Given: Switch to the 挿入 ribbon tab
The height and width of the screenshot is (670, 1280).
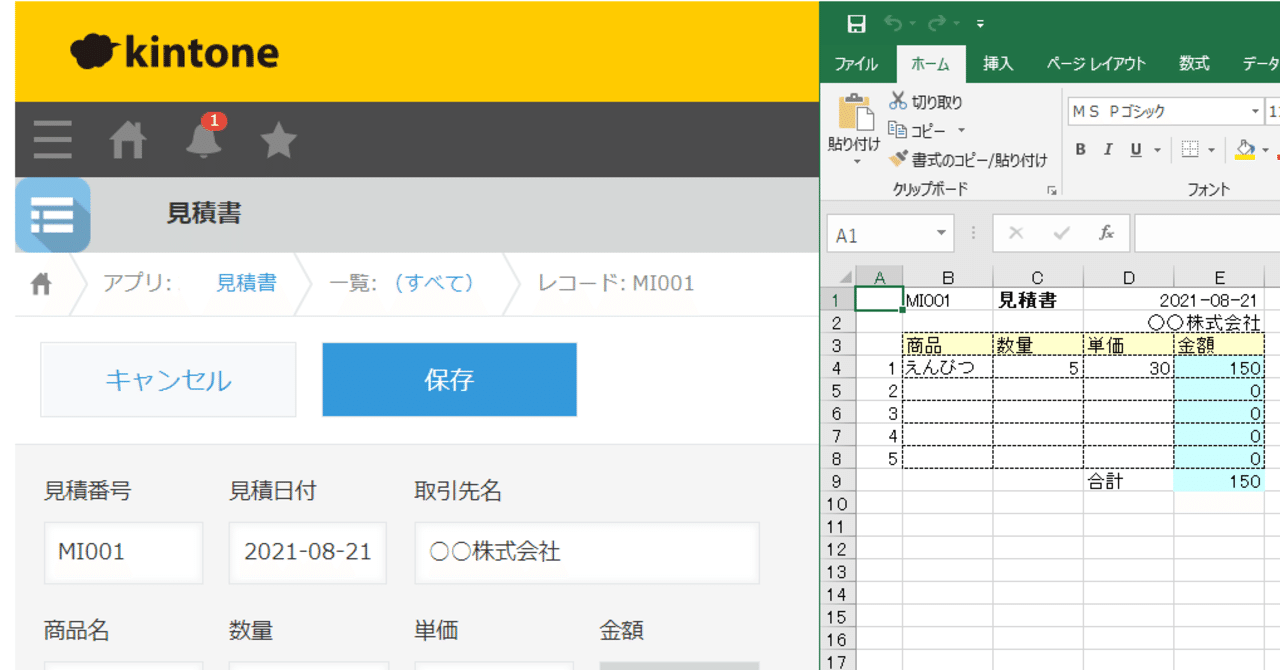Looking at the screenshot, I should tap(998, 63).
